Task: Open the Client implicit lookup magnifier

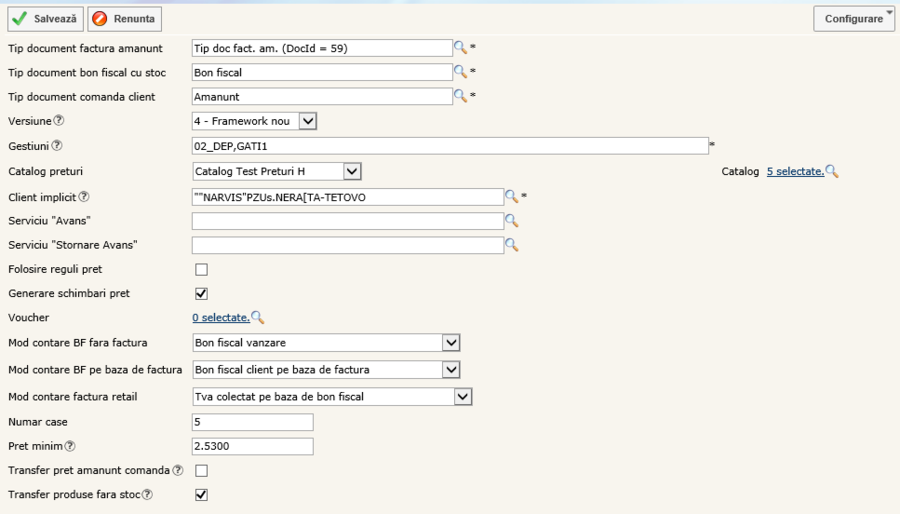Action: click(511, 197)
